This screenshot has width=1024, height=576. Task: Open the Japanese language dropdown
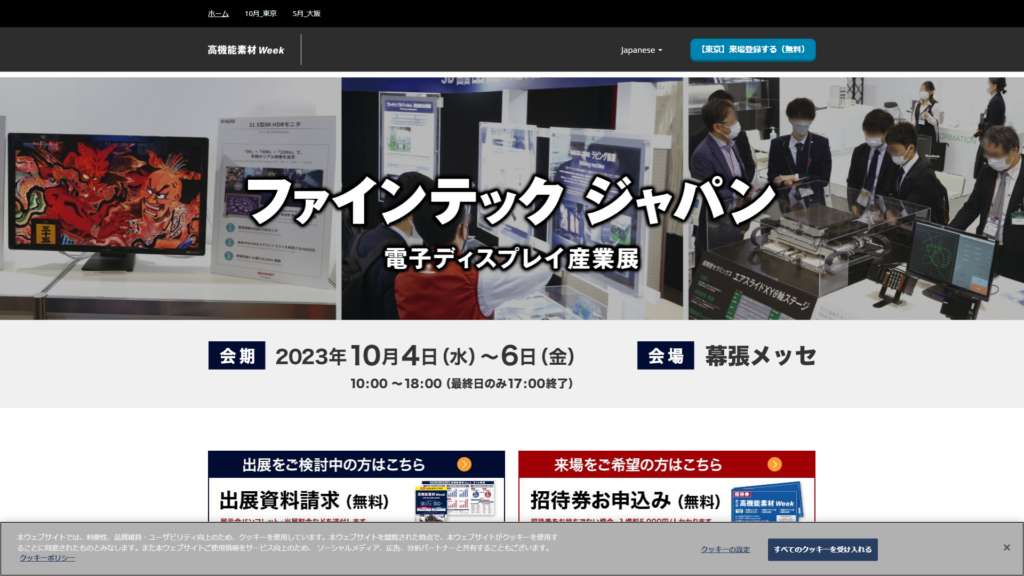click(641, 50)
